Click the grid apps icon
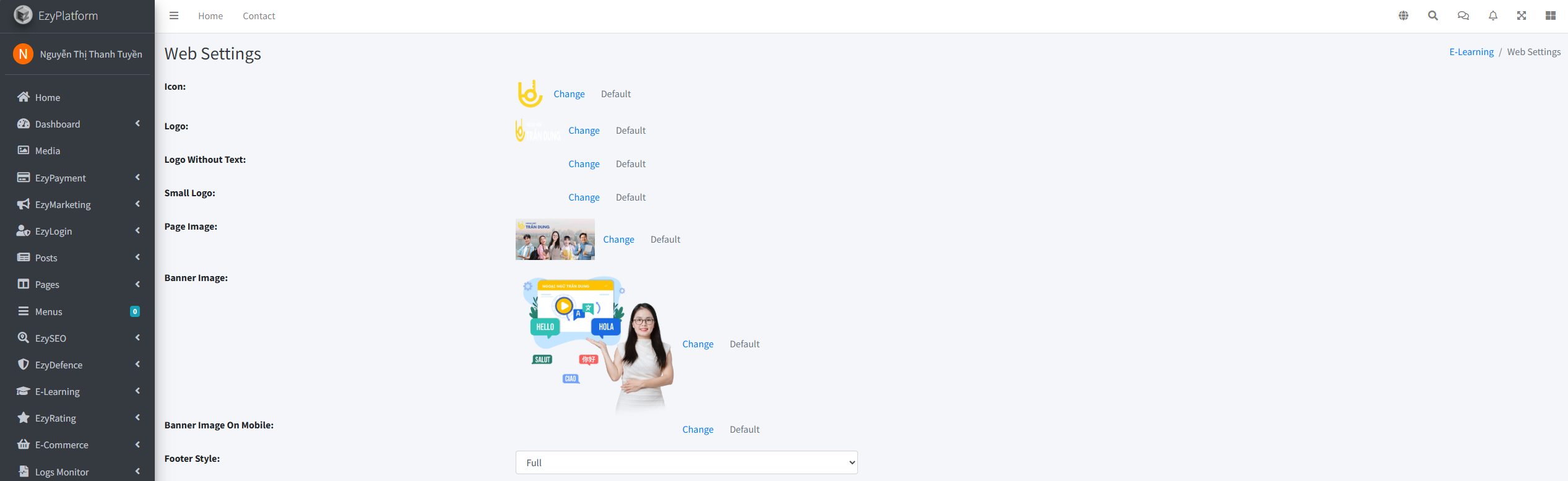1568x481 pixels. [x=1551, y=16]
